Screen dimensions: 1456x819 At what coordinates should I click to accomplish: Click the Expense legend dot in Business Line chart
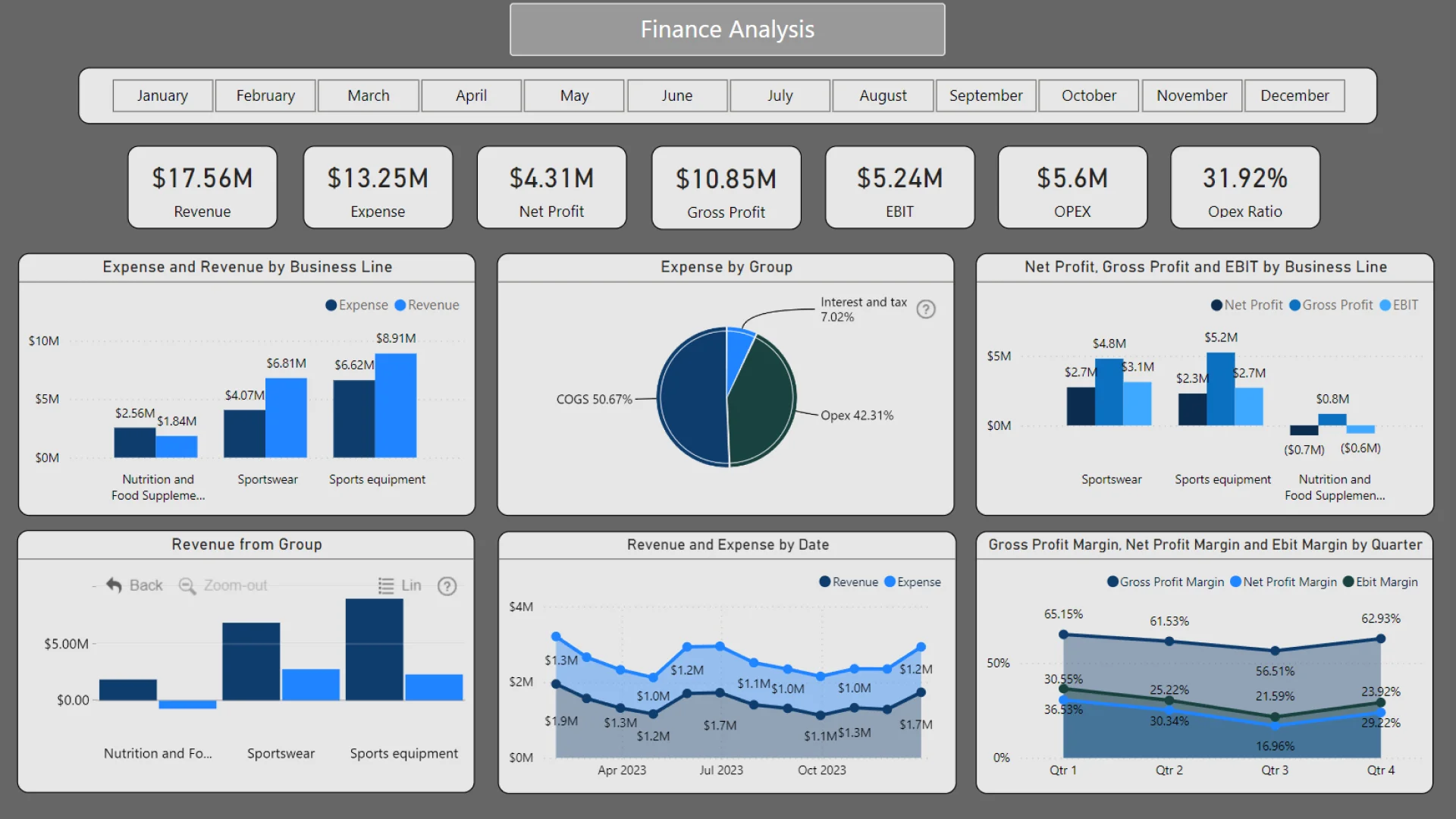331,305
